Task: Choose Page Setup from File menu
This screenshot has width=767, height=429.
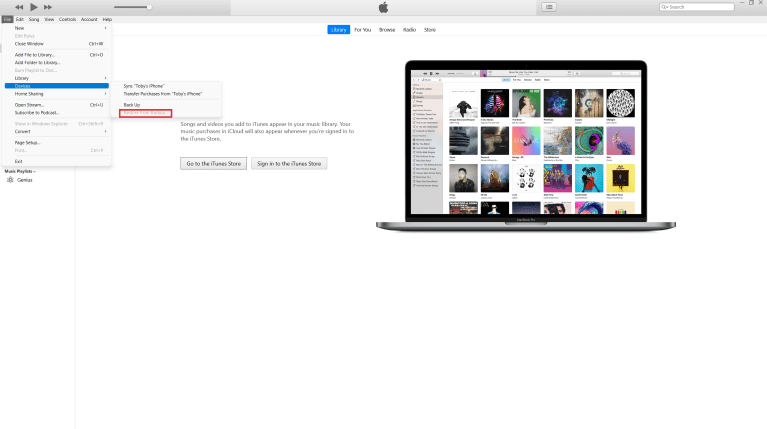Action: pyautogui.click(x=57, y=143)
